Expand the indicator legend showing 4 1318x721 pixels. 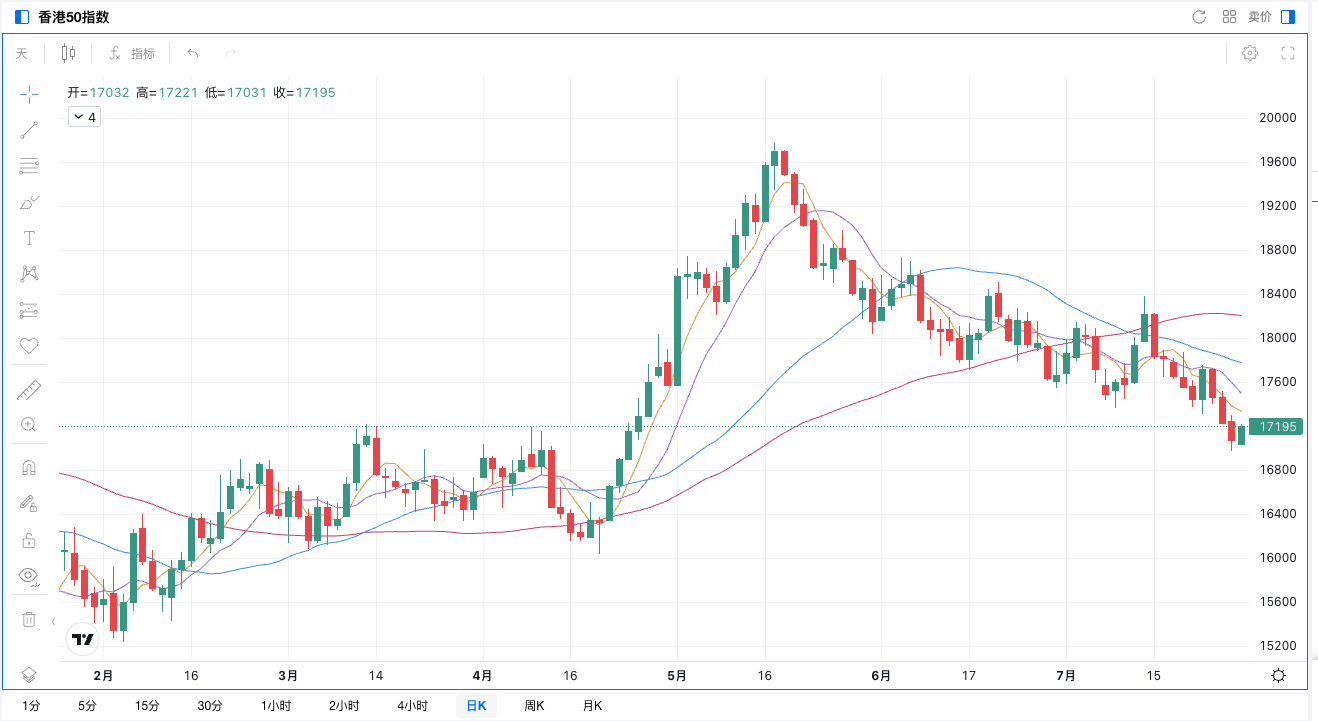coord(85,117)
